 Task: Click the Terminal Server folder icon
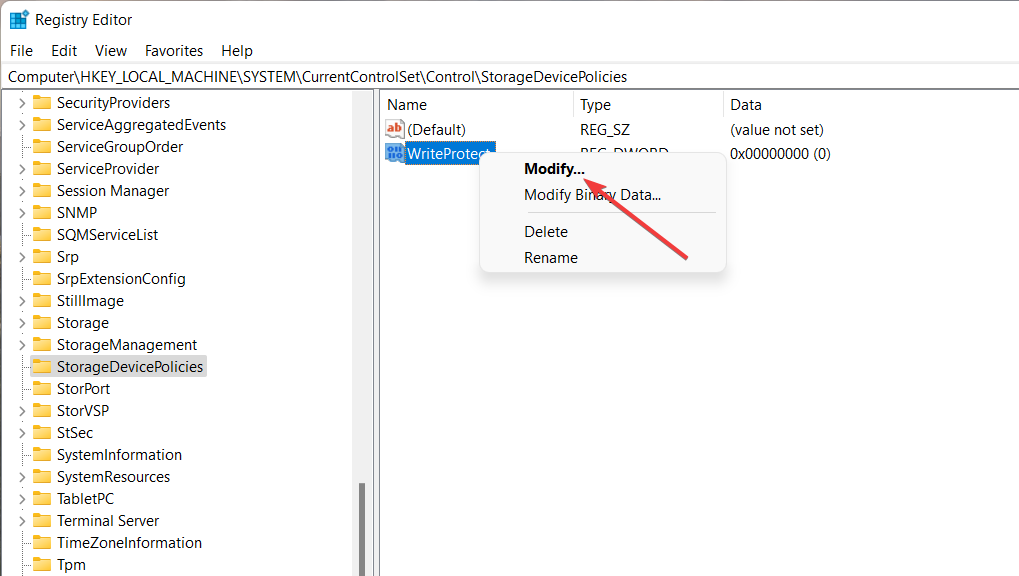point(42,521)
